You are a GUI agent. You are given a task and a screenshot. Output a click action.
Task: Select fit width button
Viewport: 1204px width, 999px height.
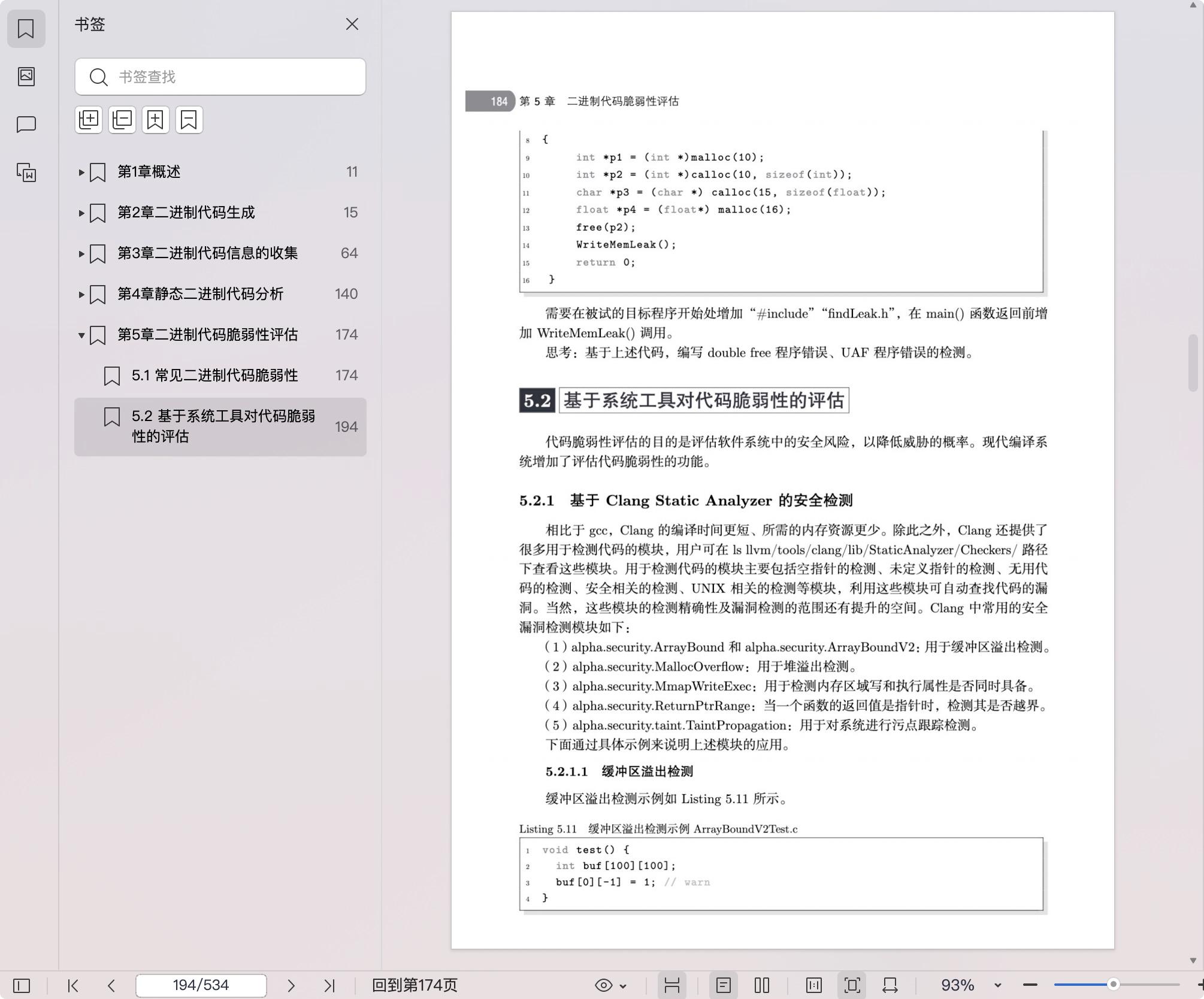[890, 985]
